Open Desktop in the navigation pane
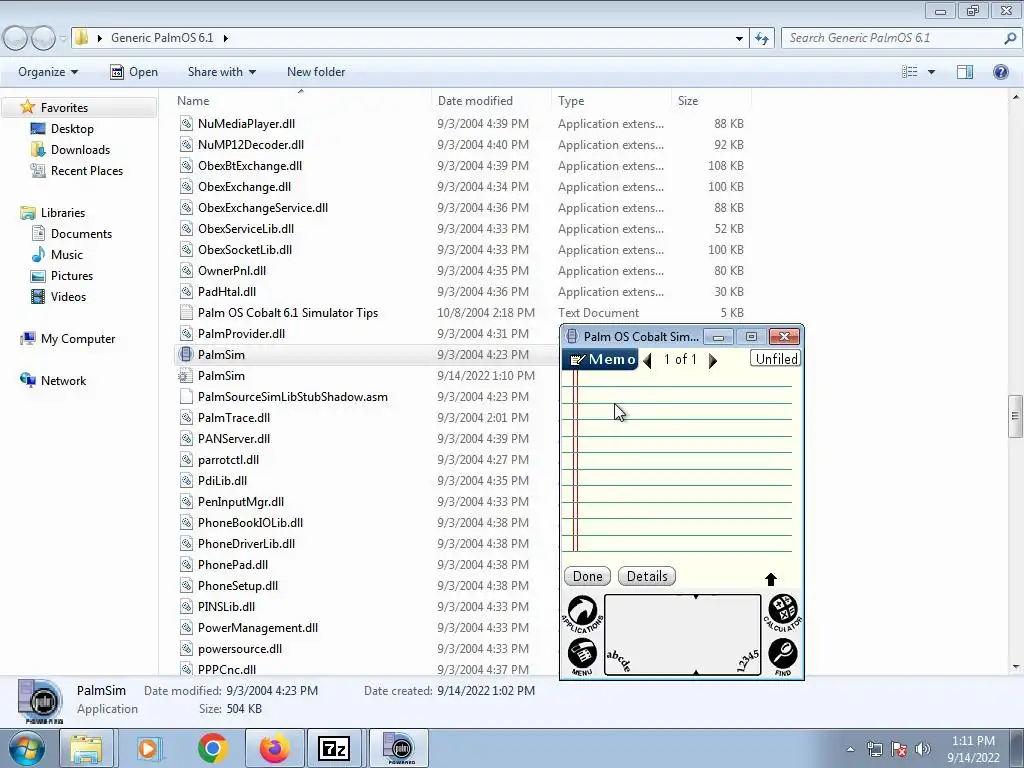 tap(72, 129)
